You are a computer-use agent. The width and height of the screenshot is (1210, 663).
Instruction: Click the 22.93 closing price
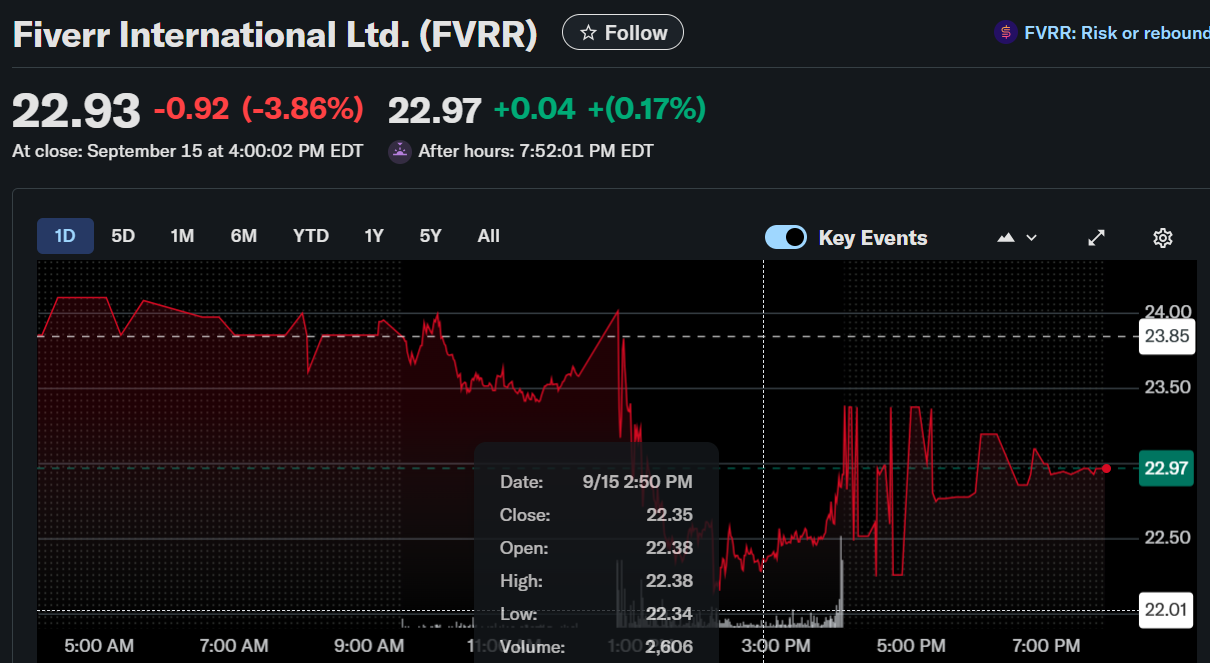(76, 110)
